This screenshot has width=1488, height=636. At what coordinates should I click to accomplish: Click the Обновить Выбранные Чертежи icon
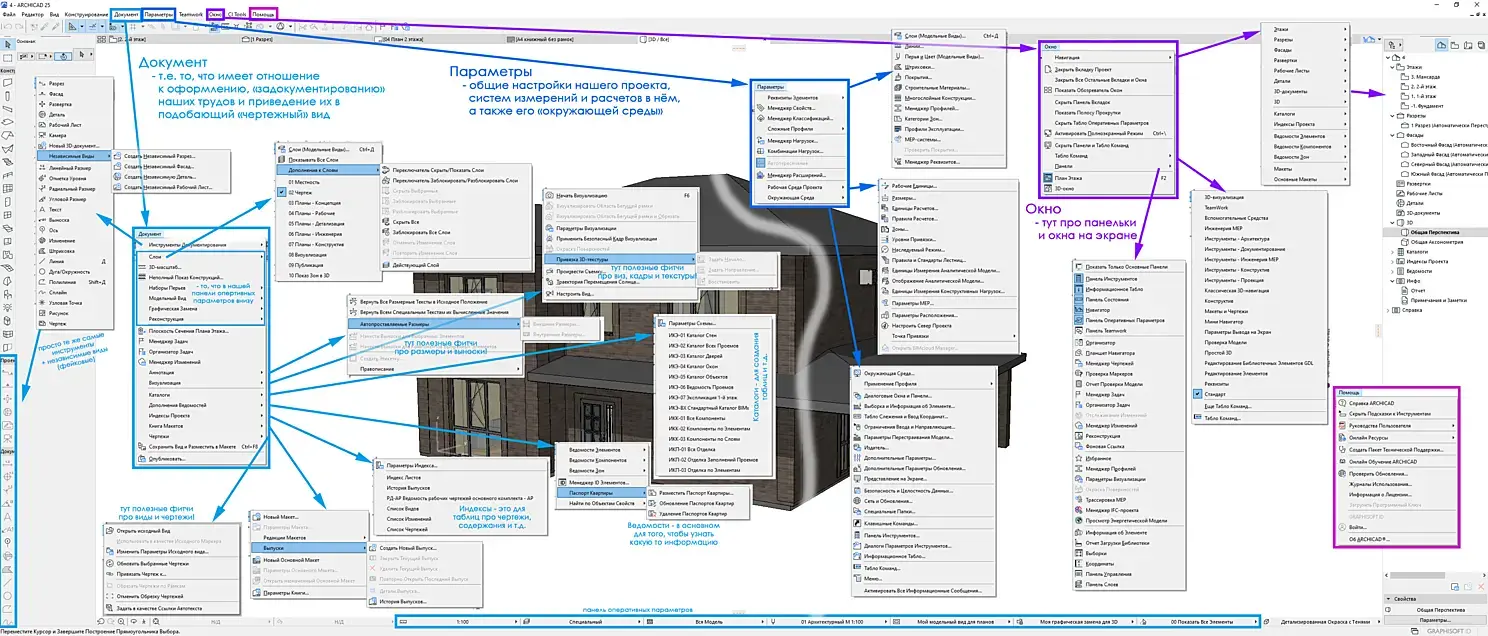click(111, 563)
